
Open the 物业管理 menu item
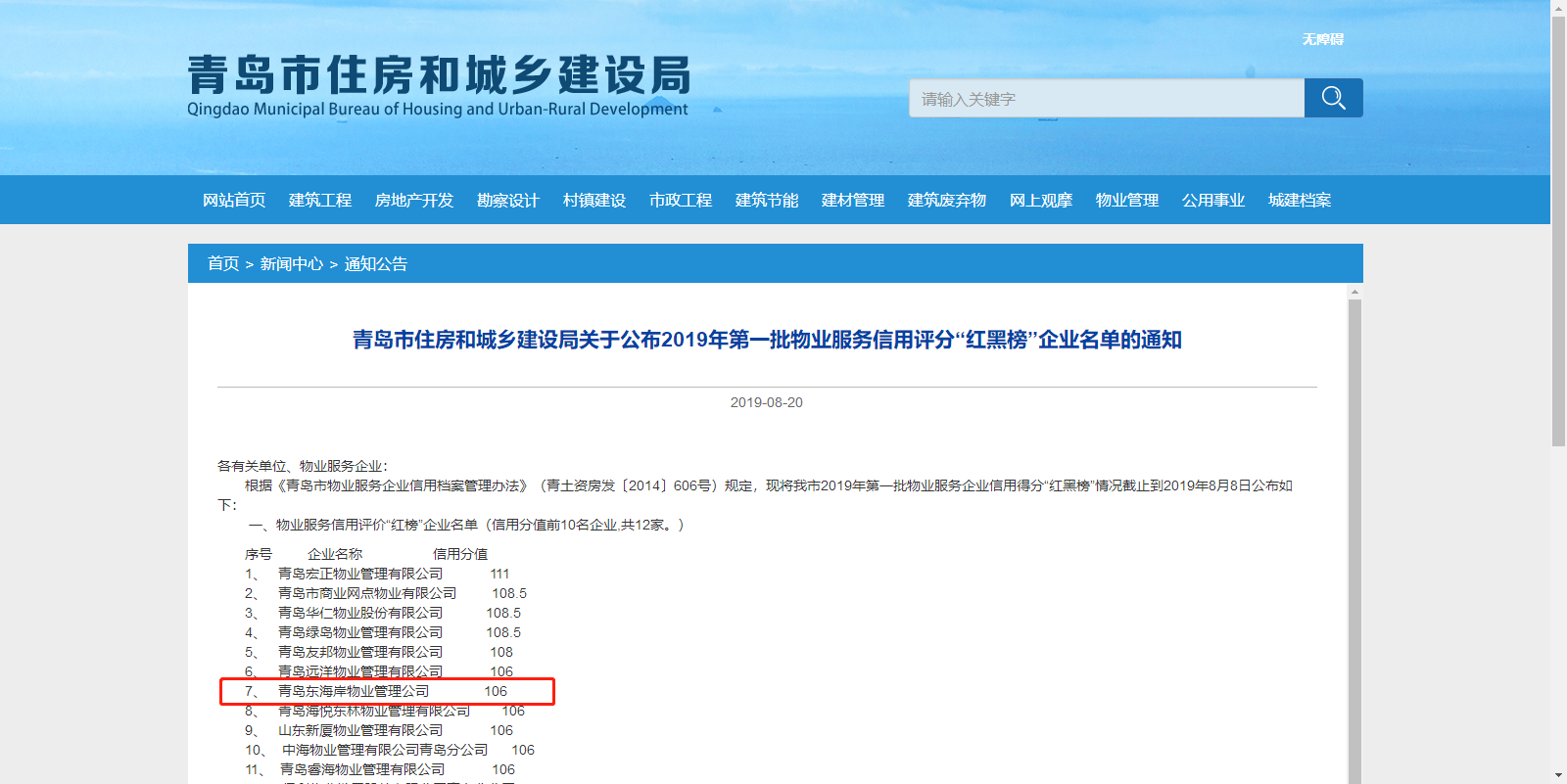1127,201
